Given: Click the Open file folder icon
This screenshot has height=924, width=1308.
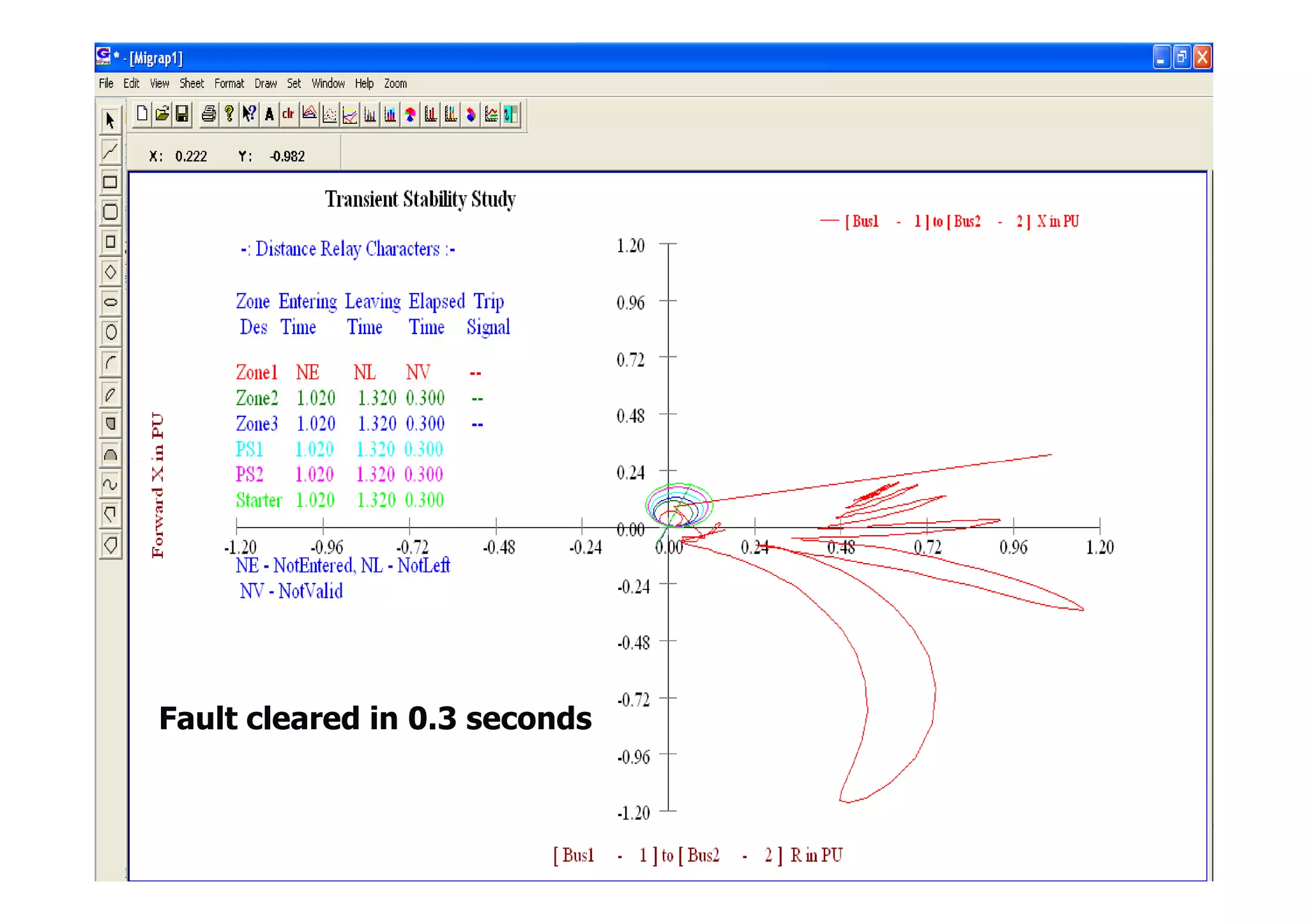Looking at the screenshot, I should click(x=162, y=114).
